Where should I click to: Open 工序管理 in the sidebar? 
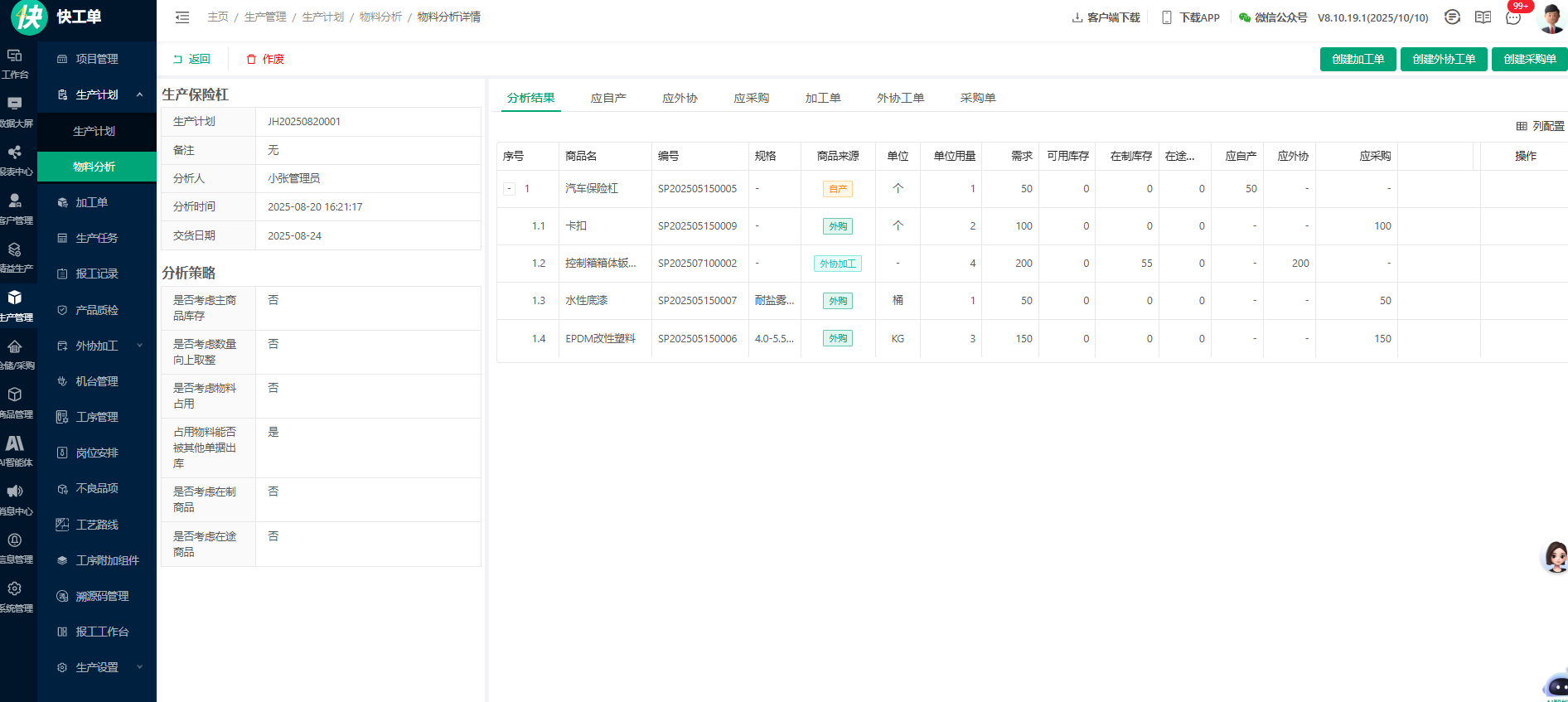(x=97, y=417)
